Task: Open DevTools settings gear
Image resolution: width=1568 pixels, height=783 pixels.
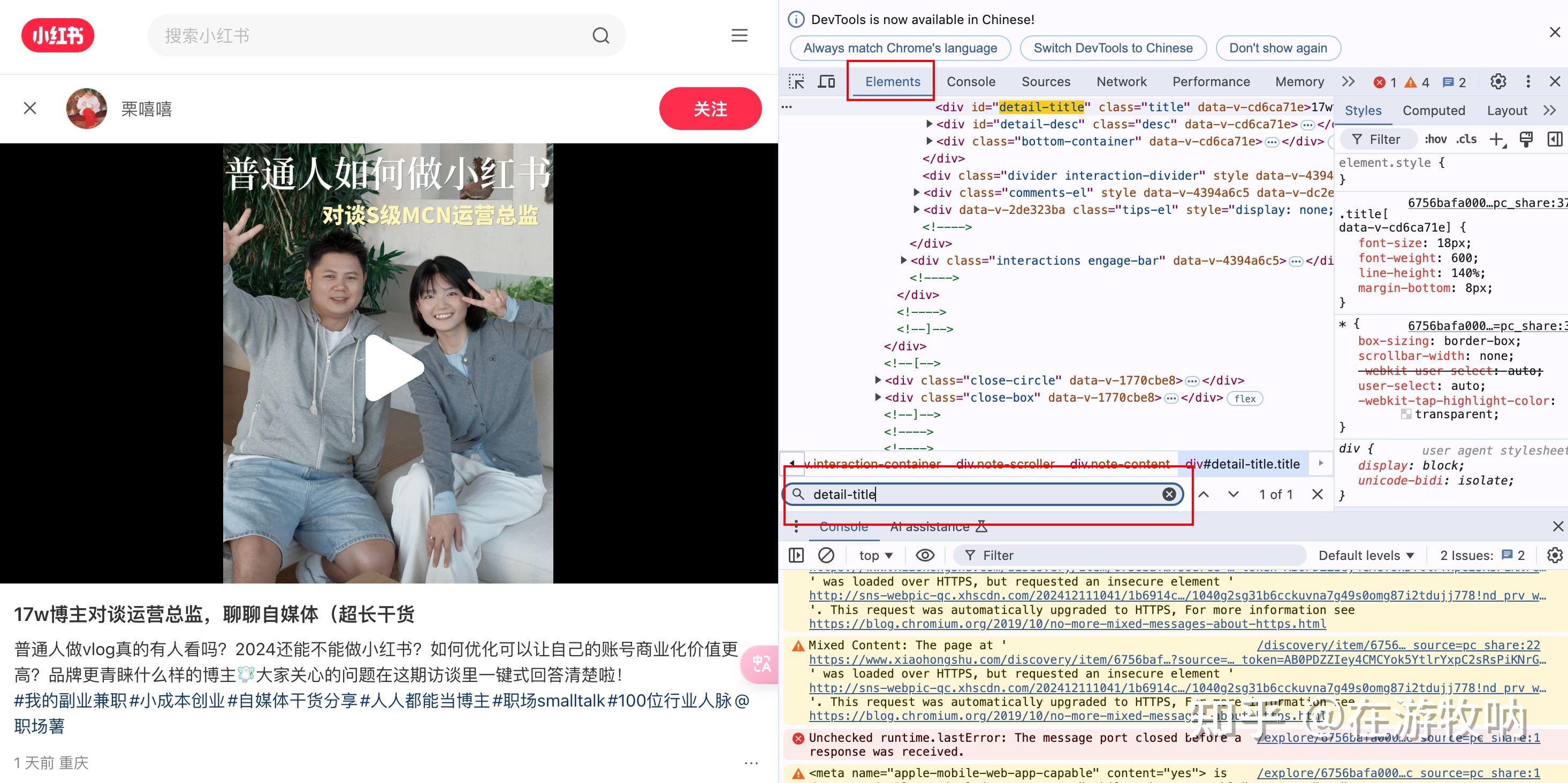Action: tap(1497, 81)
